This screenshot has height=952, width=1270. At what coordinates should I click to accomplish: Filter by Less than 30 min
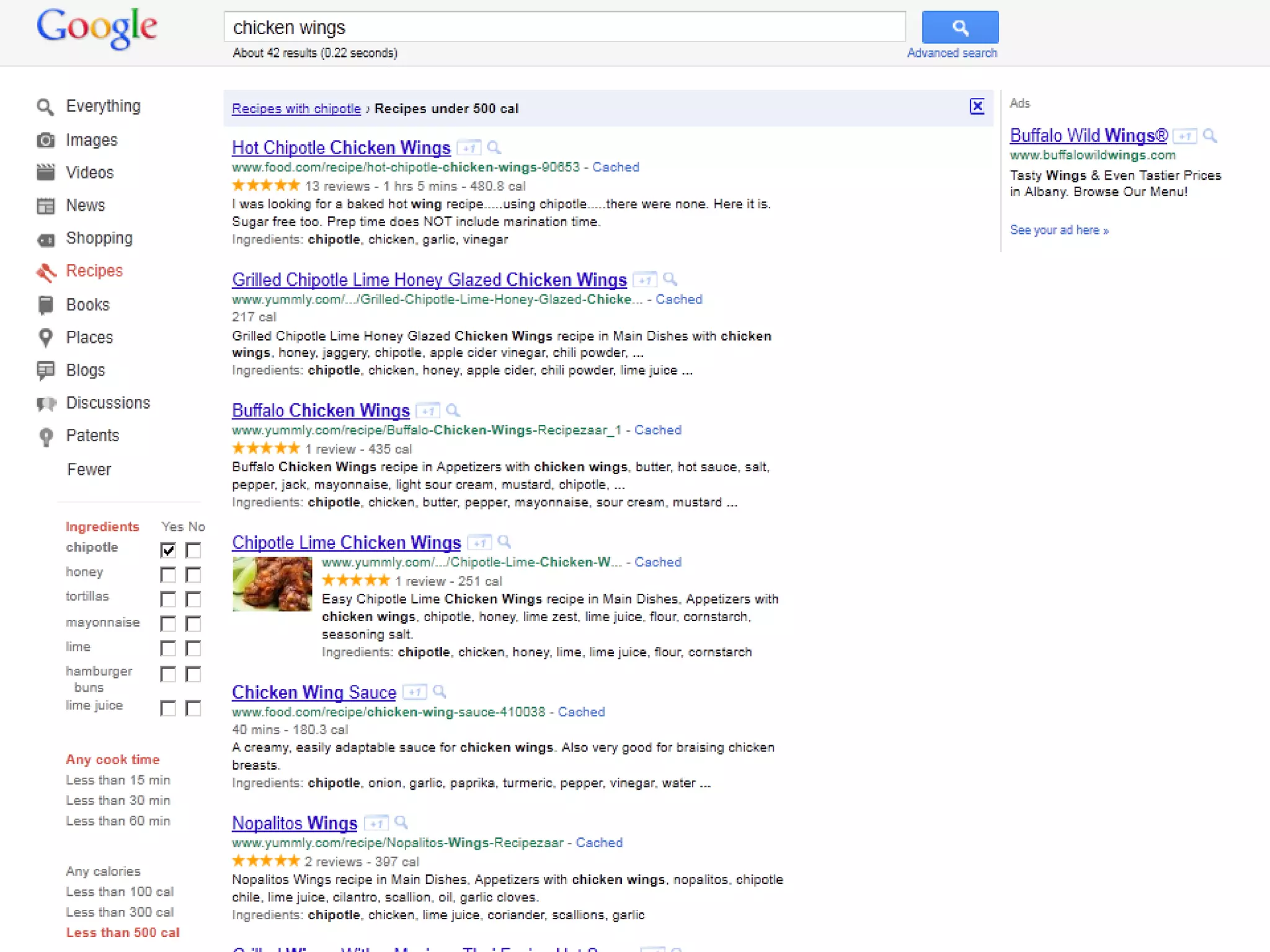point(118,801)
